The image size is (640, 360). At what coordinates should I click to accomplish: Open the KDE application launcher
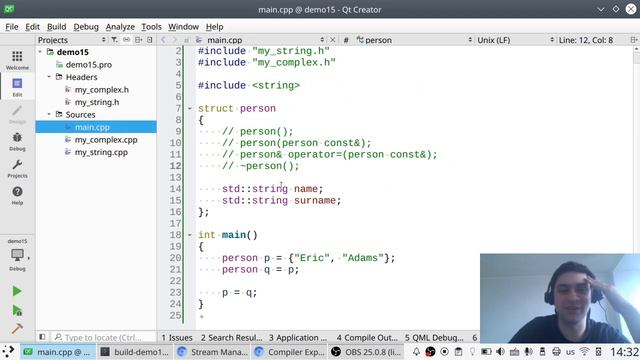pyautogui.click(x=9, y=351)
